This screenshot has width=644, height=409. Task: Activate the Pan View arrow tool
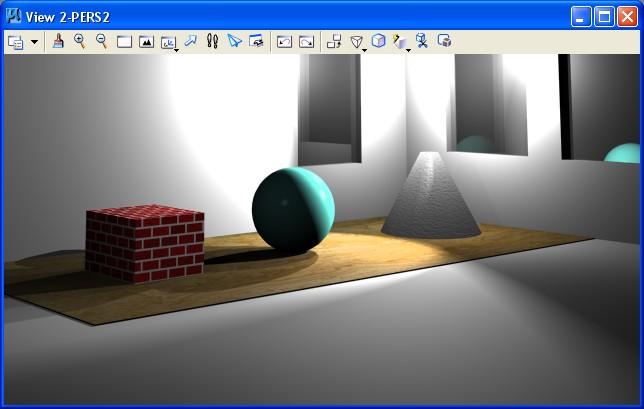tap(190, 41)
